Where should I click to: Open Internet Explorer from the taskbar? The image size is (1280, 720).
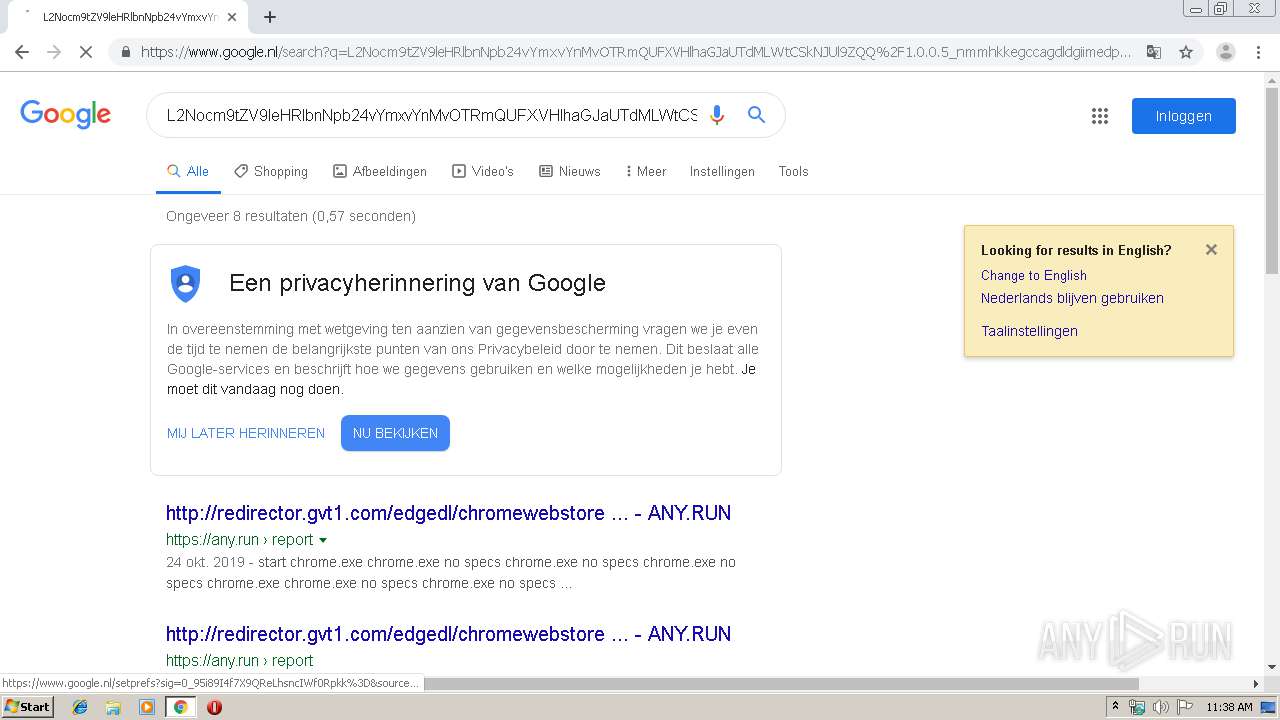(80, 707)
